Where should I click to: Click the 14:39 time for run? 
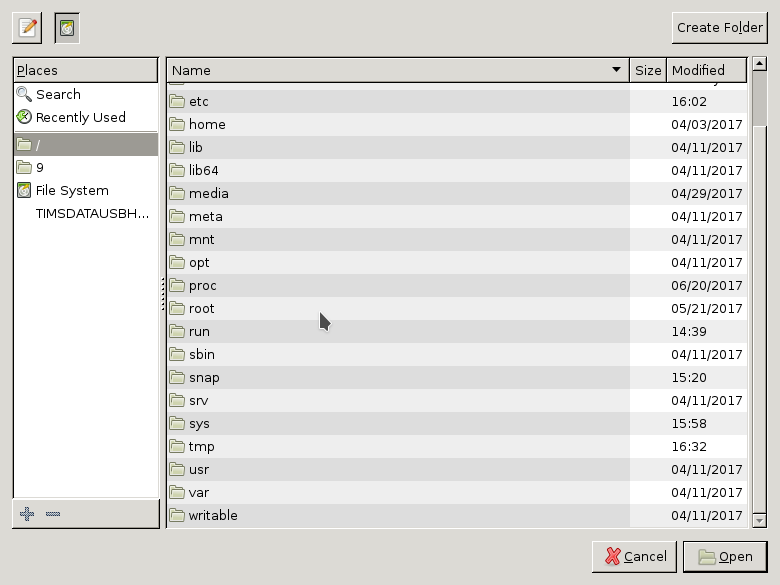coord(689,331)
